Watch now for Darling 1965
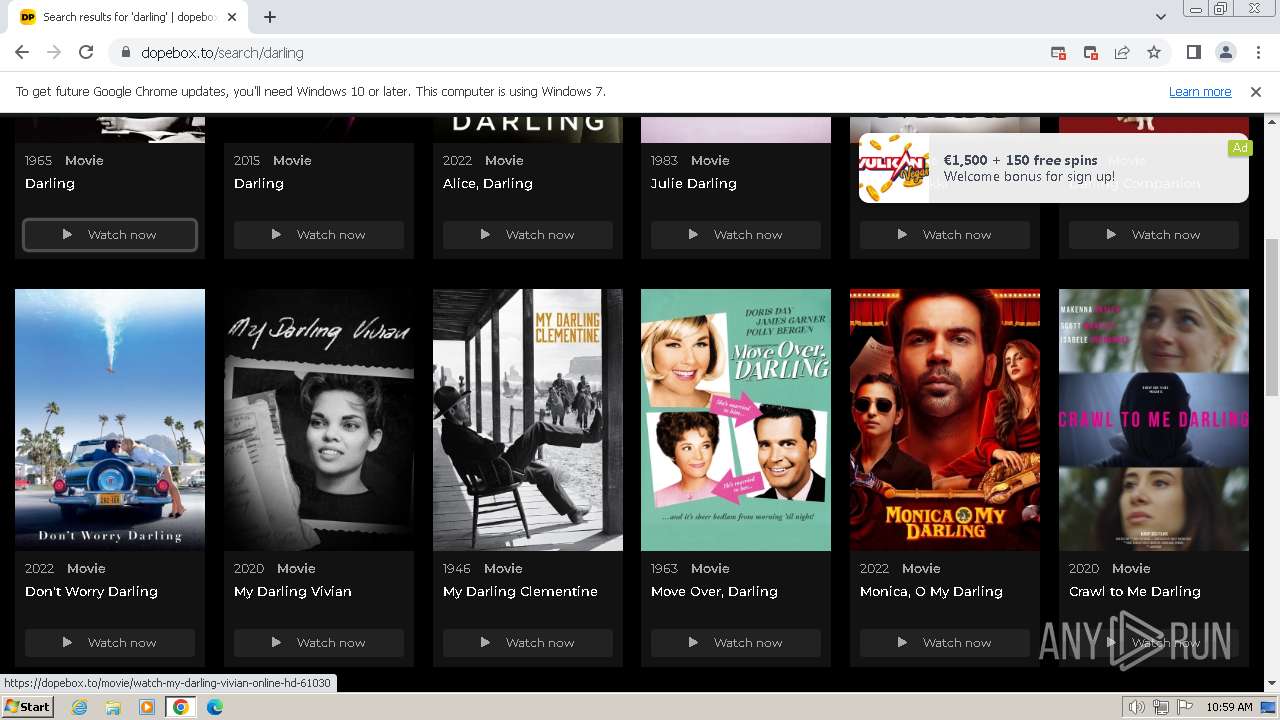1280x720 pixels. 110,235
